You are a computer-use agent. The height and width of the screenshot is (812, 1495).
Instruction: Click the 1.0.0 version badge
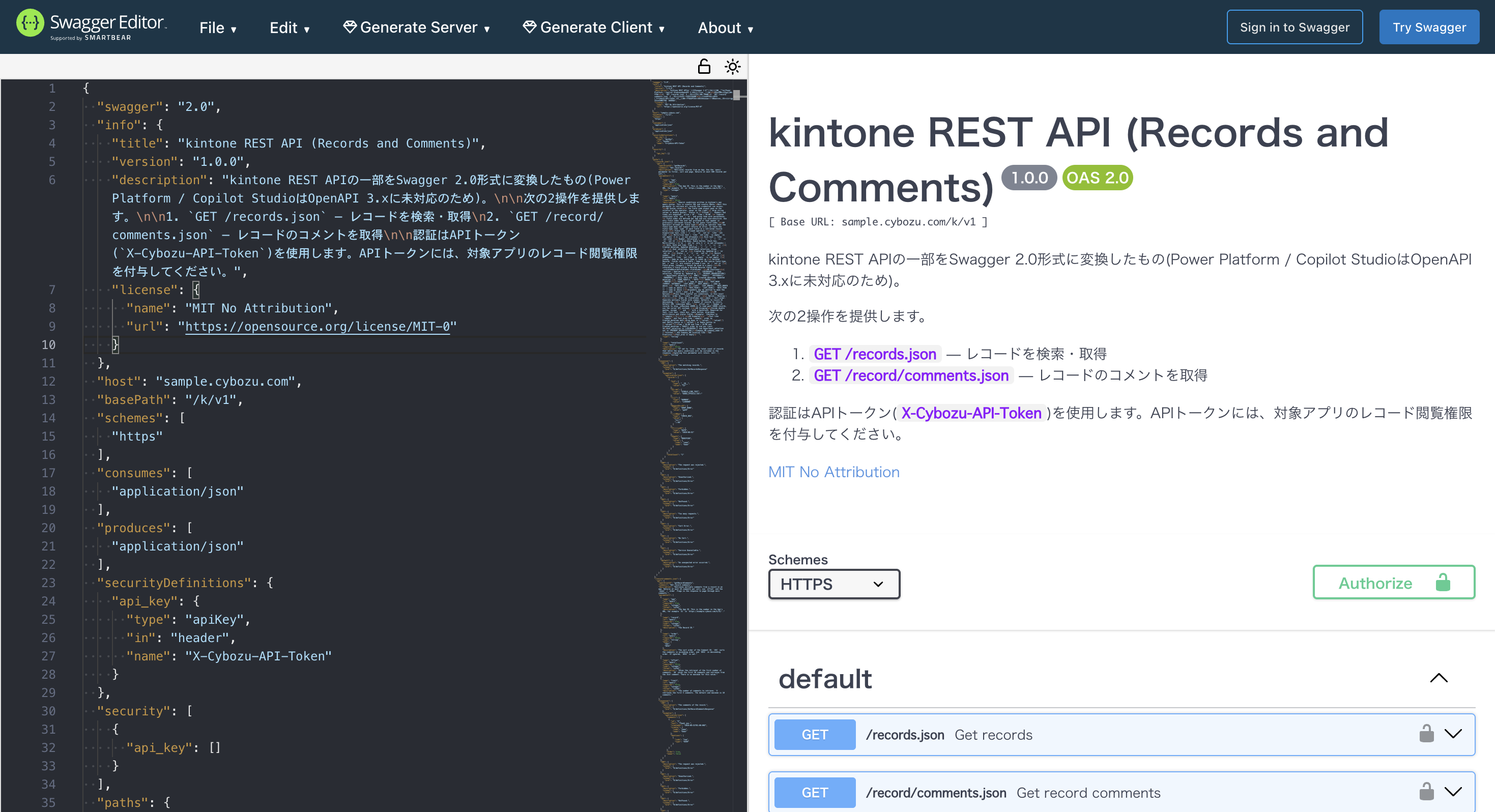pyautogui.click(x=1029, y=178)
